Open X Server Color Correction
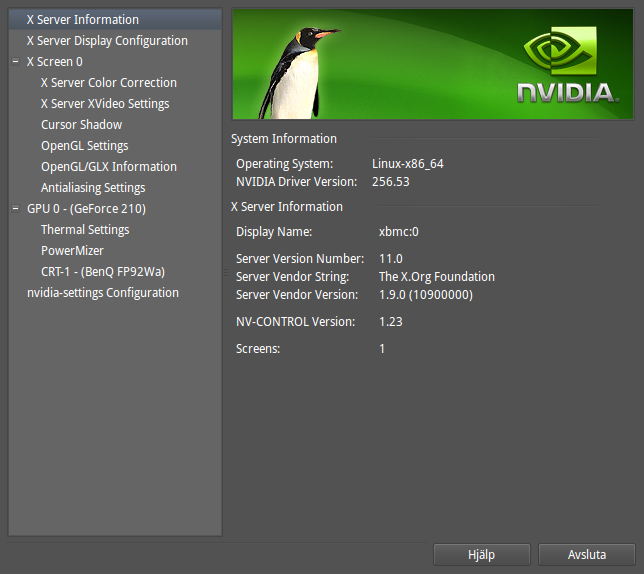This screenshot has height=574, width=644. click(x=109, y=83)
